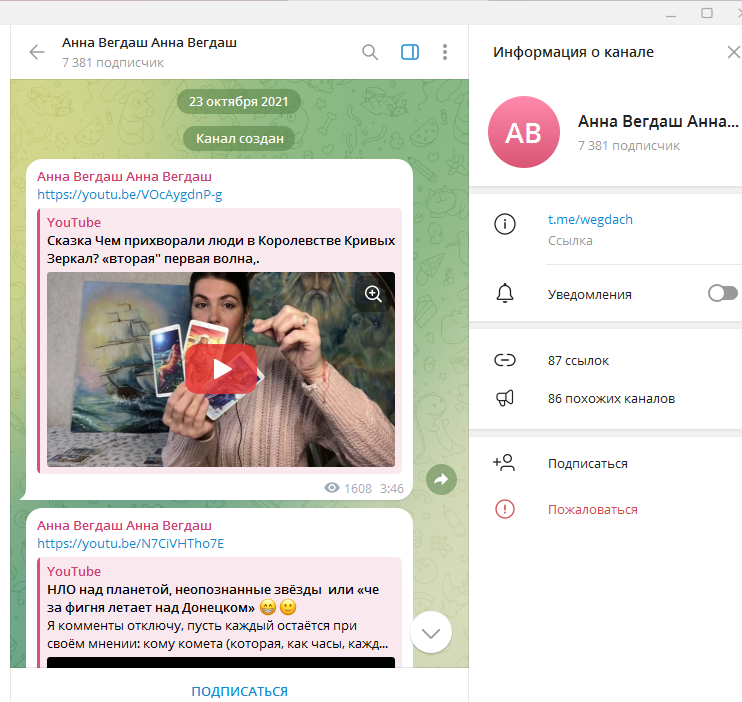The image size is (742, 702).
Task: Click ПОДПИСАТЬСЯ button below the chat
Action: [239, 691]
